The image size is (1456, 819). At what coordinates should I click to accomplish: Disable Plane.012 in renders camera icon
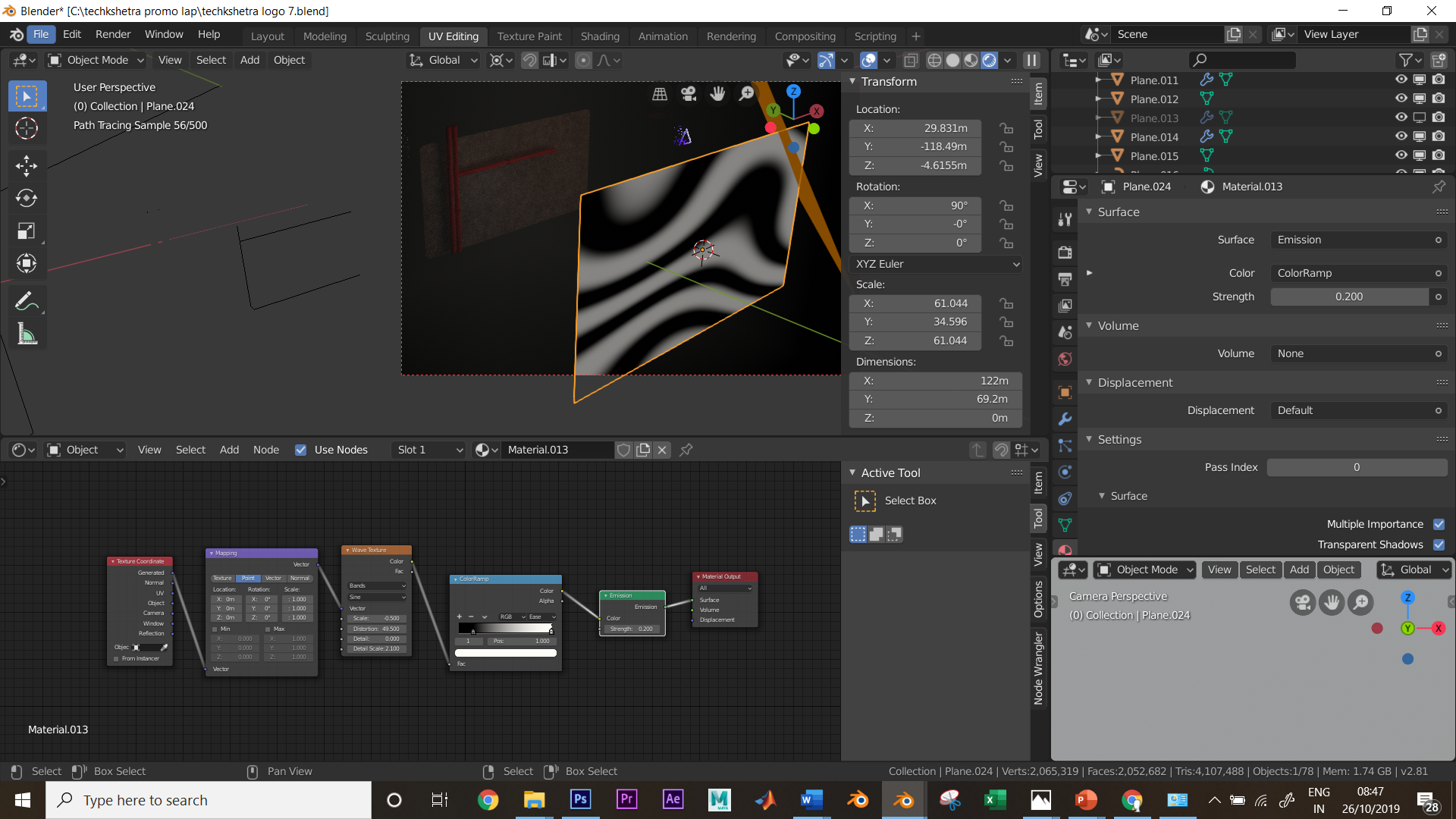(x=1439, y=99)
